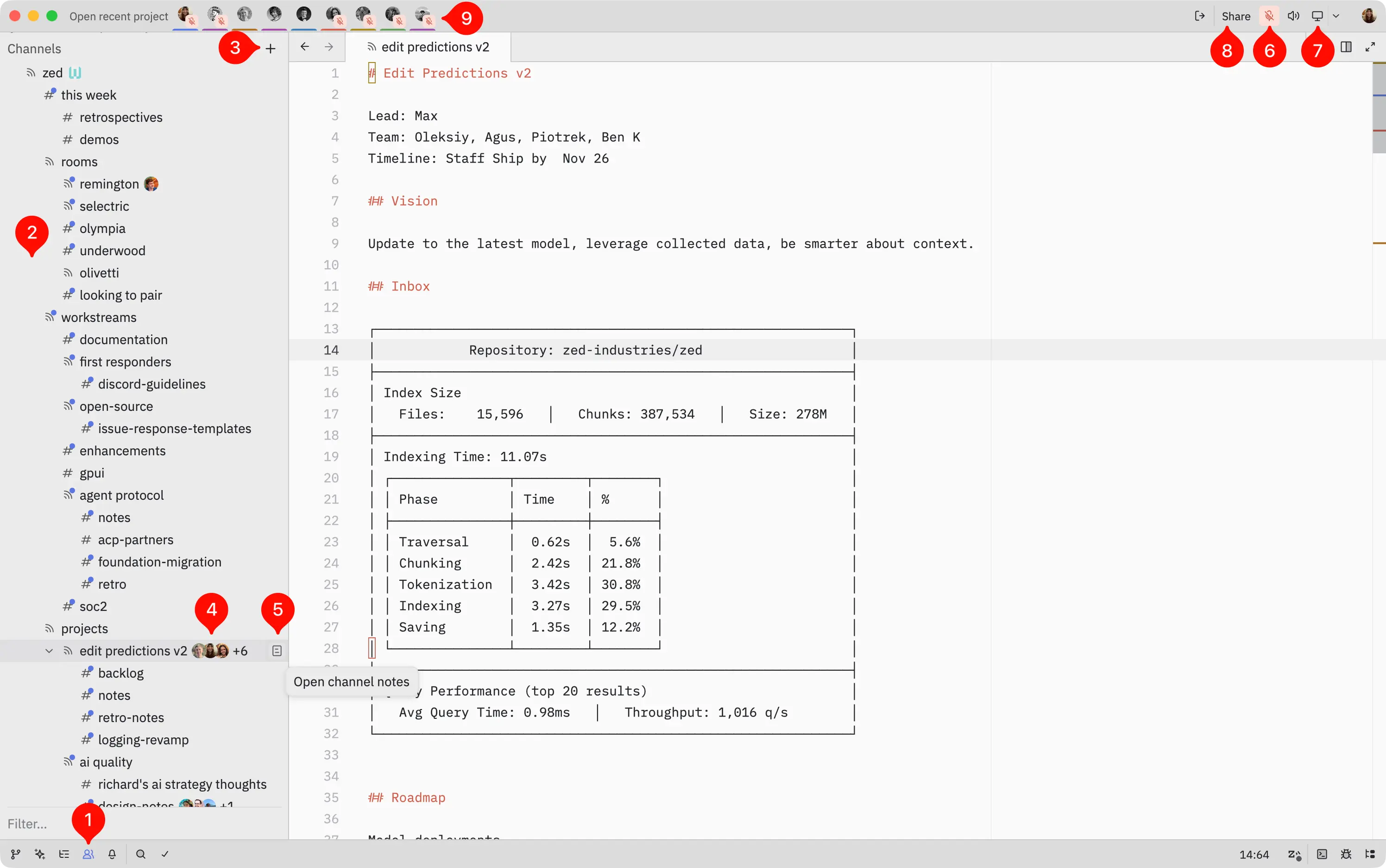Open the debugger bug icon
The width and height of the screenshot is (1386, 868).
coord(1346,854)
